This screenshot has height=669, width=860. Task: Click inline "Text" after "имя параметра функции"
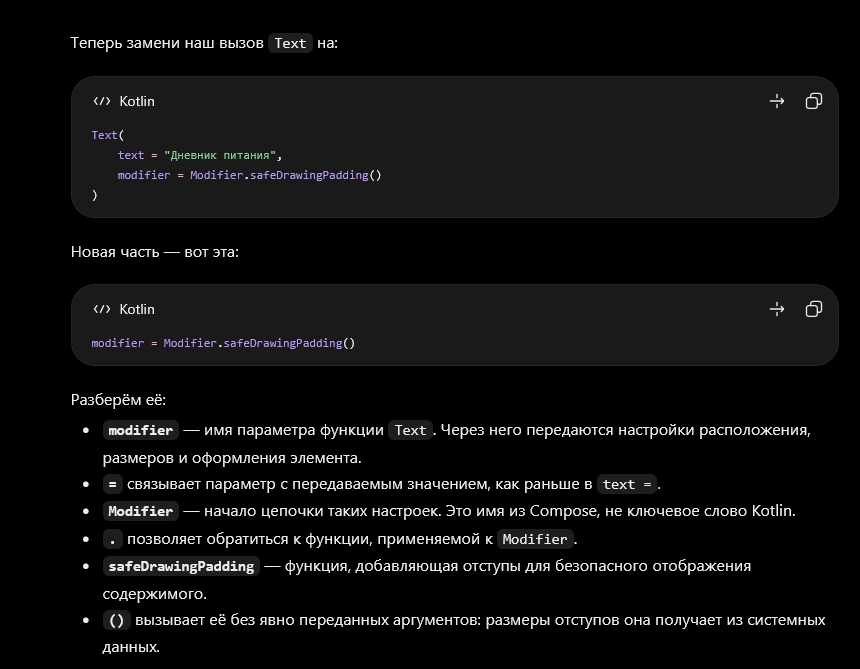point(410,430)
